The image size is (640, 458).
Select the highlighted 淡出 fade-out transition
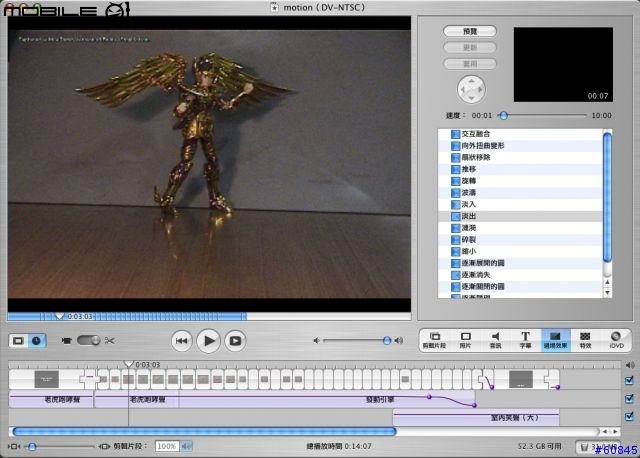(x=520, y=216)
